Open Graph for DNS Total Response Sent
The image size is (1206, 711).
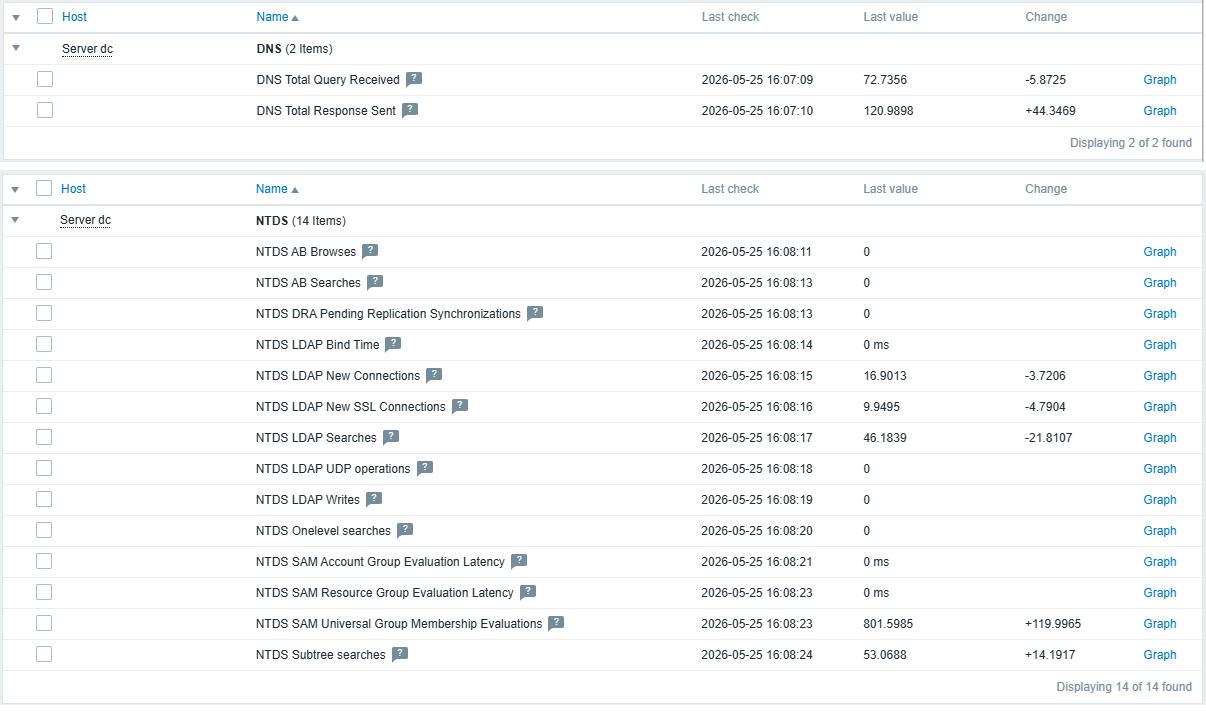click(1160, 111)
